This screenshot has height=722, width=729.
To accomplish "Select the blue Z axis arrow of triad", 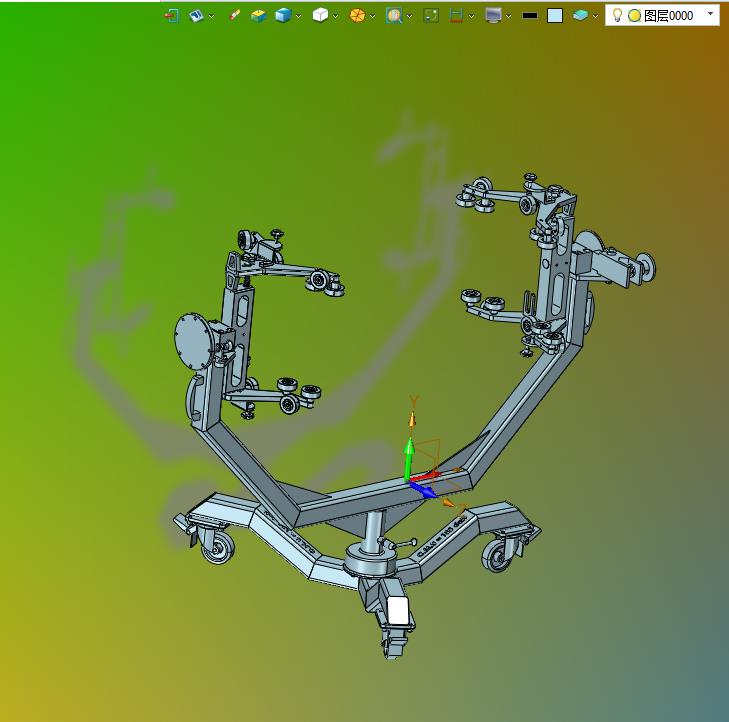I will [423, 490].
